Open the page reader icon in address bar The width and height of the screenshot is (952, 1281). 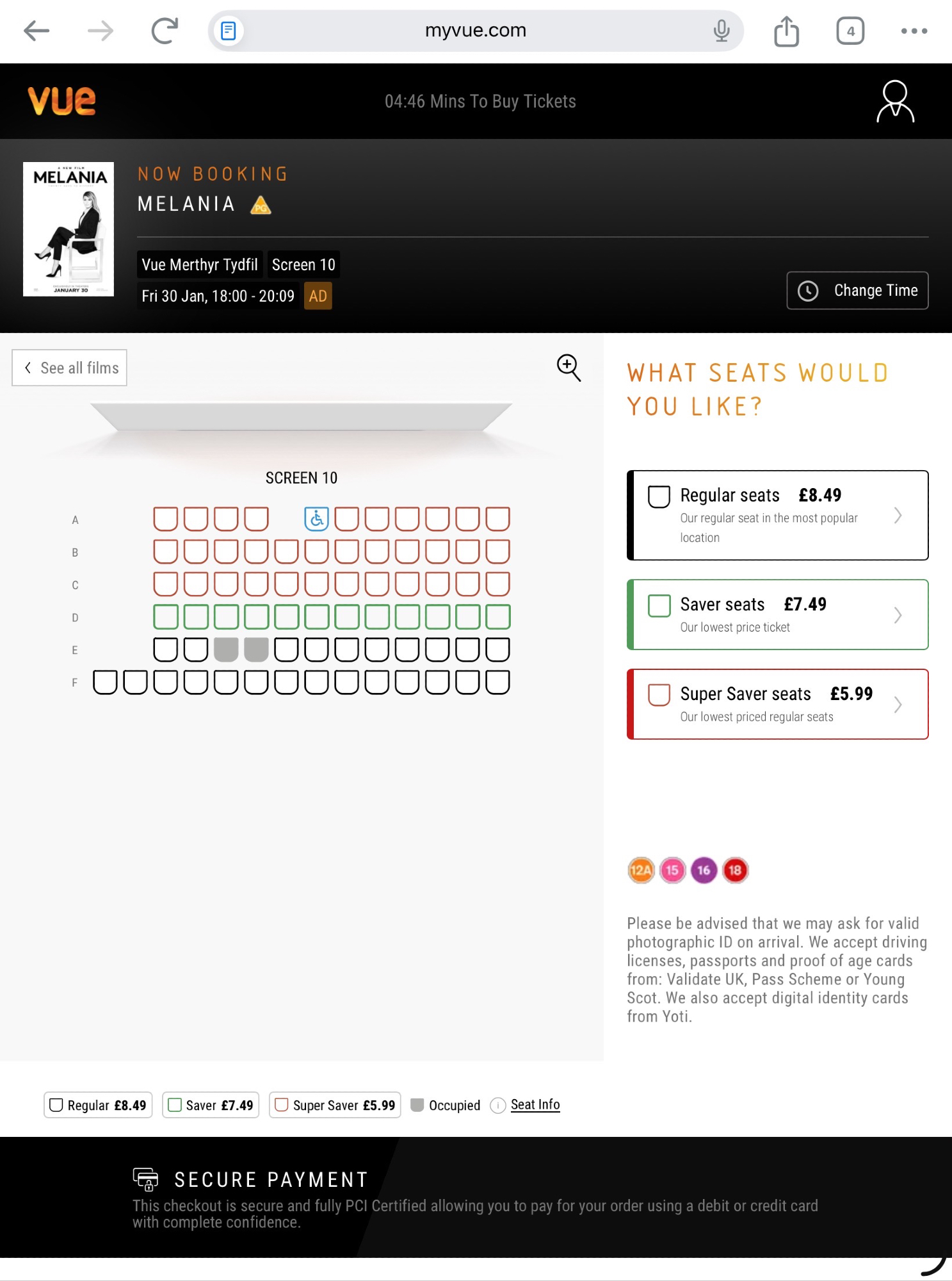tap(229, 31)
